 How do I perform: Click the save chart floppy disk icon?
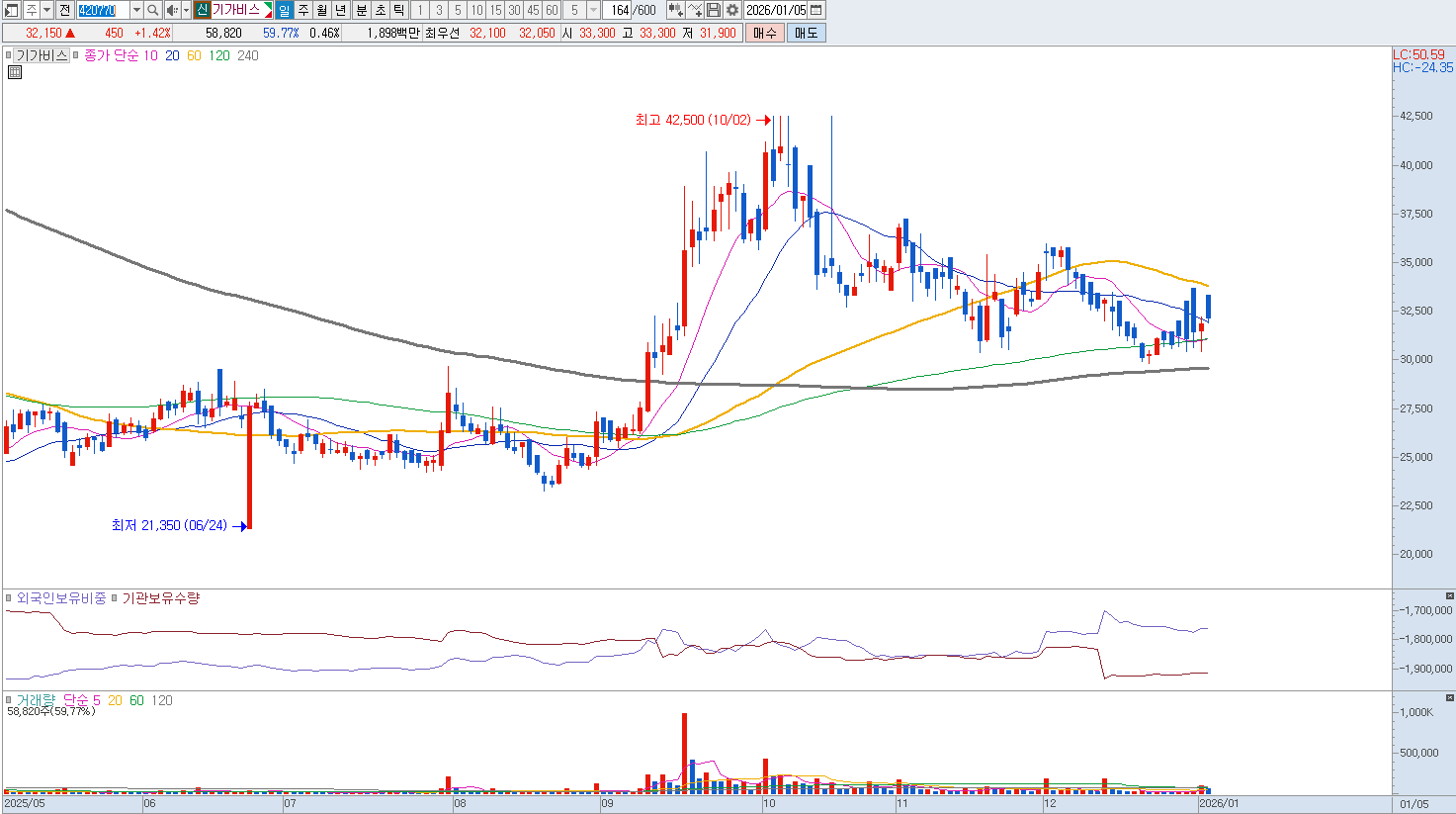point(714,10)
